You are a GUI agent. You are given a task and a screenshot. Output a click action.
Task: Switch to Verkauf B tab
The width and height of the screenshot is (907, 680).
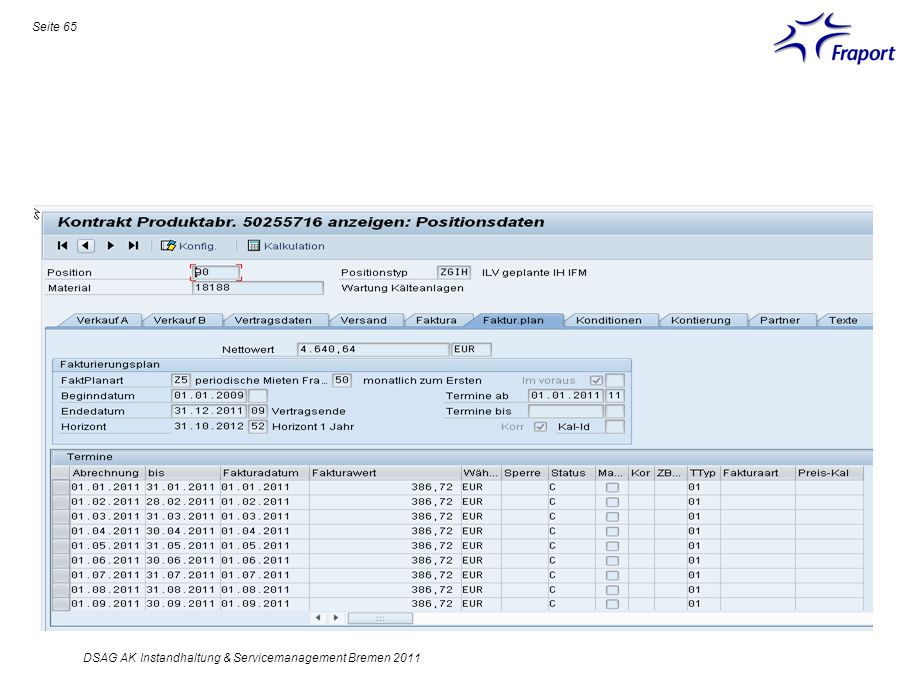tap(179, 320)
